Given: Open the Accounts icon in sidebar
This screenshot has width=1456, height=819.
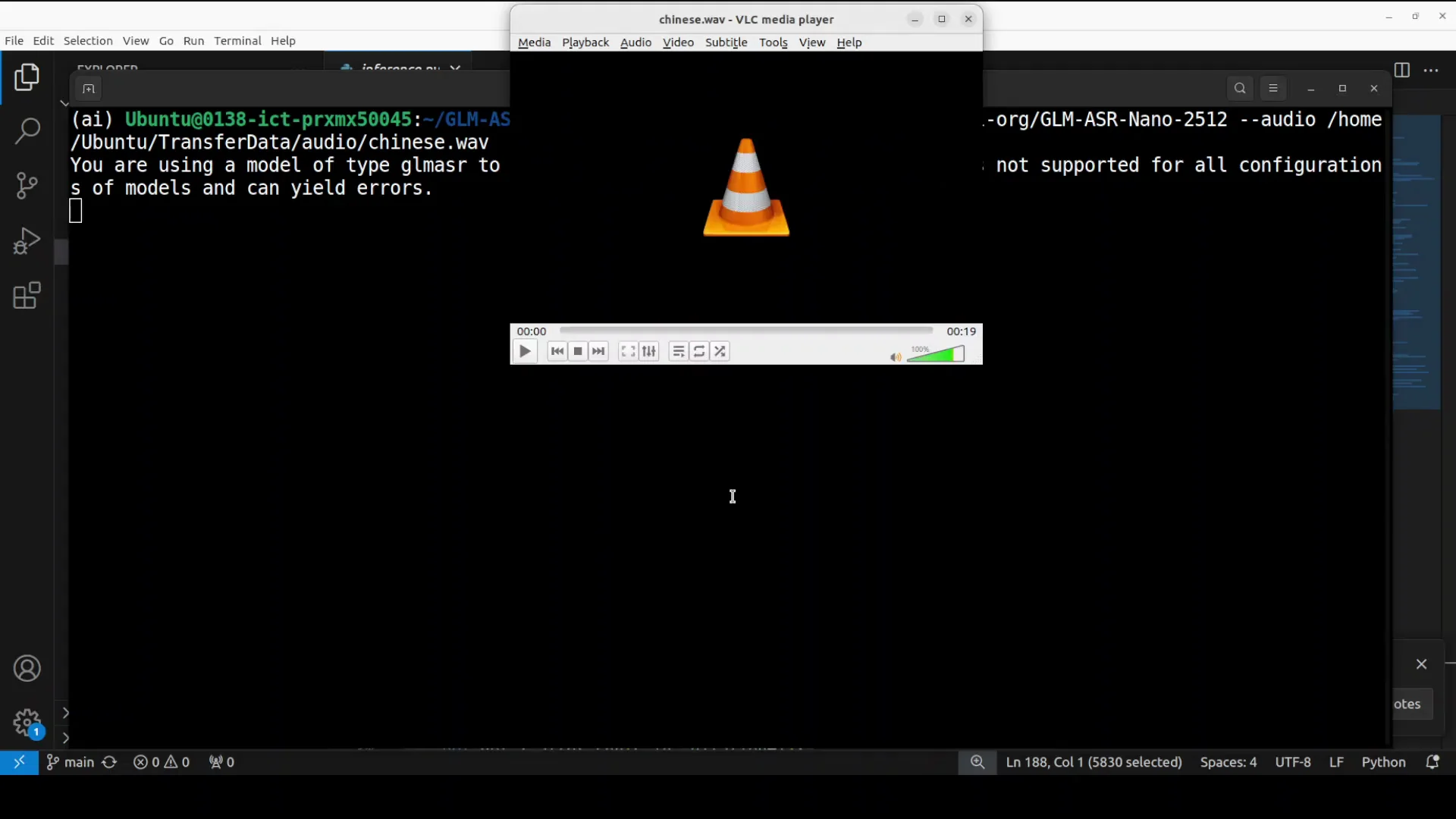Looking at the screenshot, I should click(27, 669).
